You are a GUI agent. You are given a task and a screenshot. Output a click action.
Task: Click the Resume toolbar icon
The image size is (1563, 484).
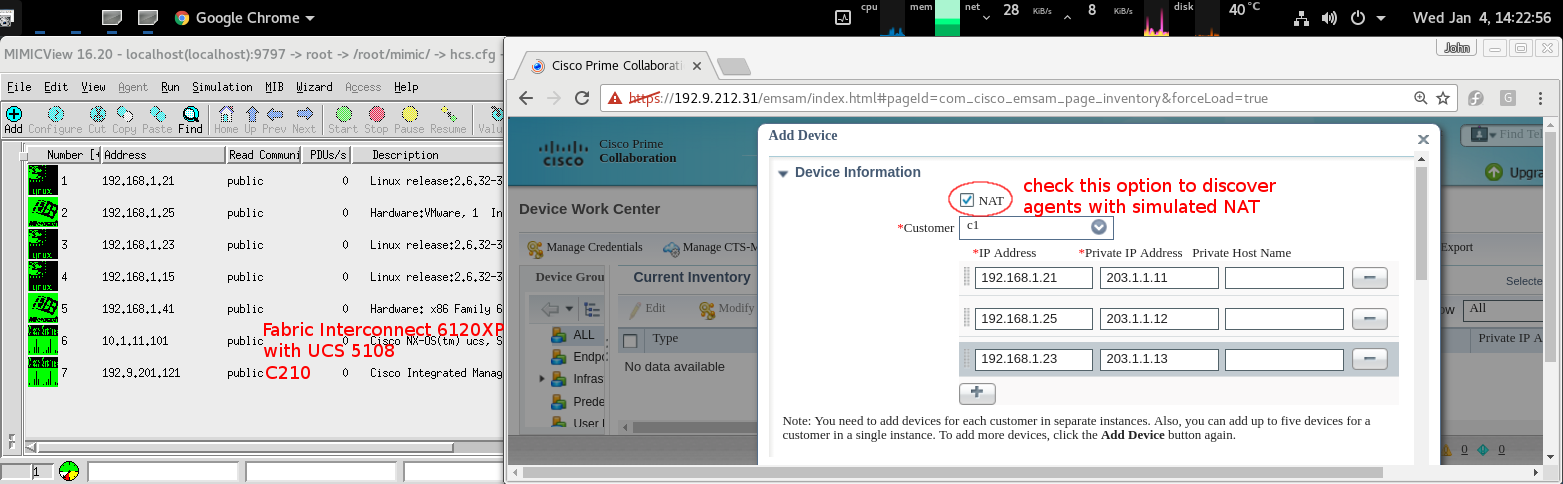pyautogui.click(x=448, y=120)
